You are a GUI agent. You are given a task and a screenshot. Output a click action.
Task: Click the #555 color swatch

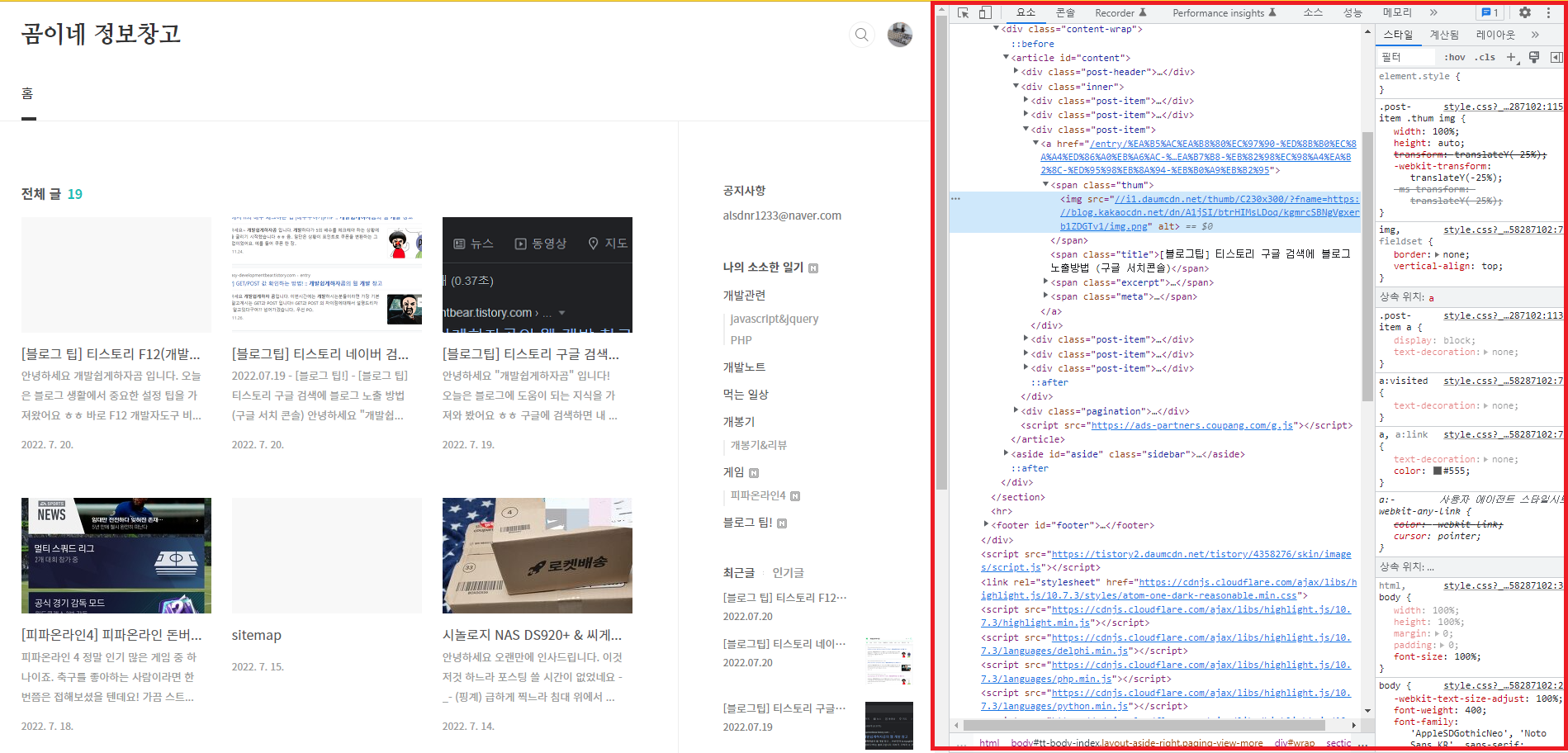1438,471
